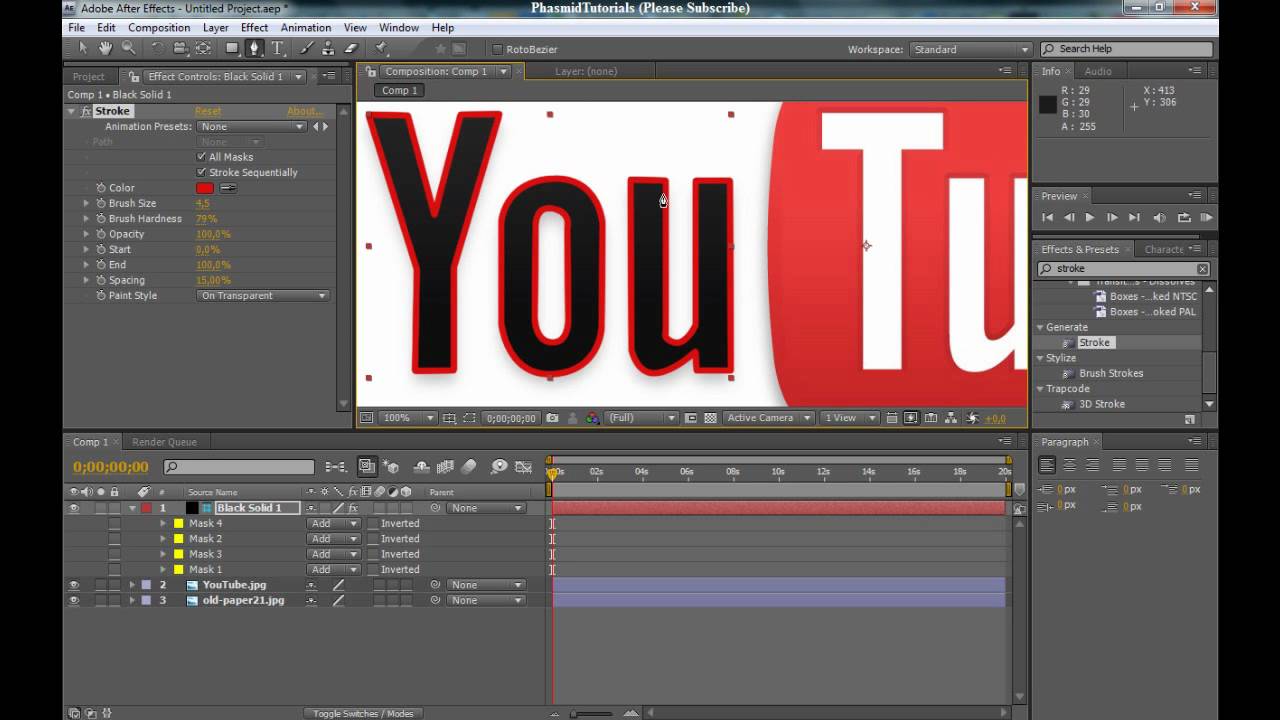Check Inverted for Mask 4
Viewport: 1280px width, 720px height.
372,523
